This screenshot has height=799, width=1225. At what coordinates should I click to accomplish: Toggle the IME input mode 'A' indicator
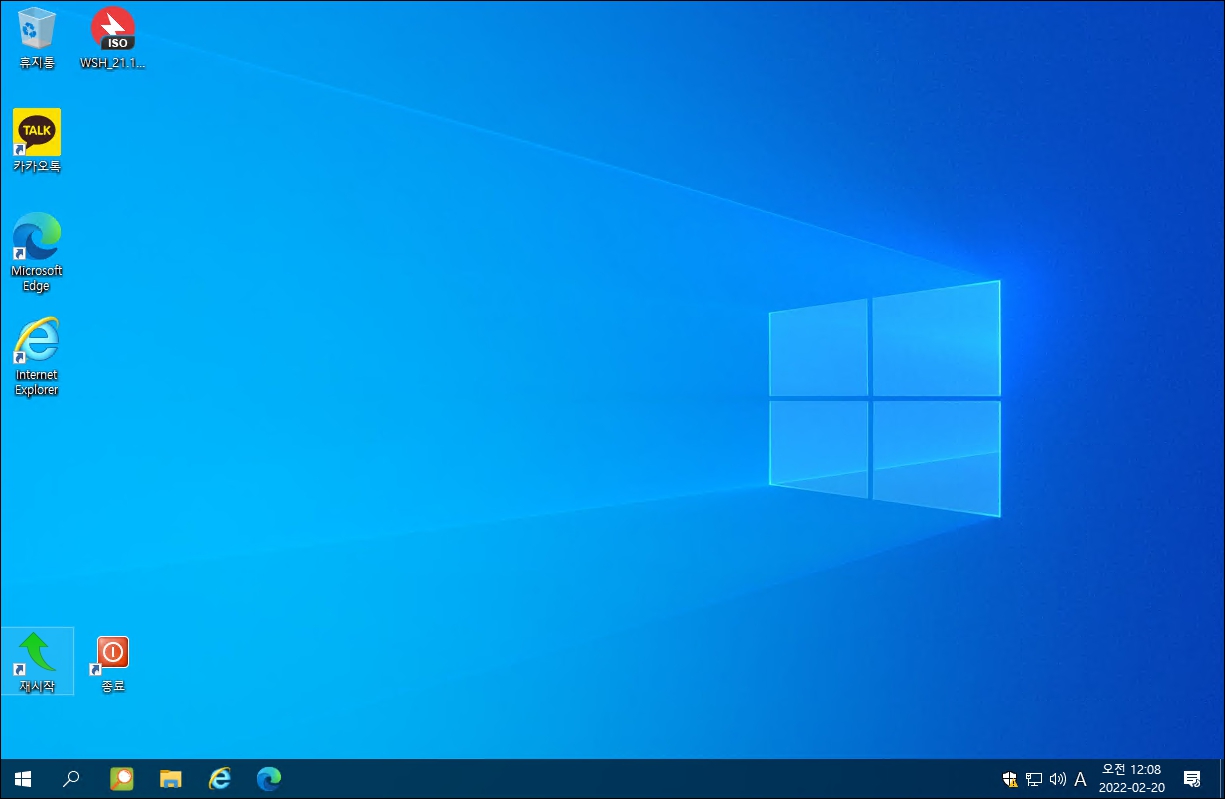1080,779
